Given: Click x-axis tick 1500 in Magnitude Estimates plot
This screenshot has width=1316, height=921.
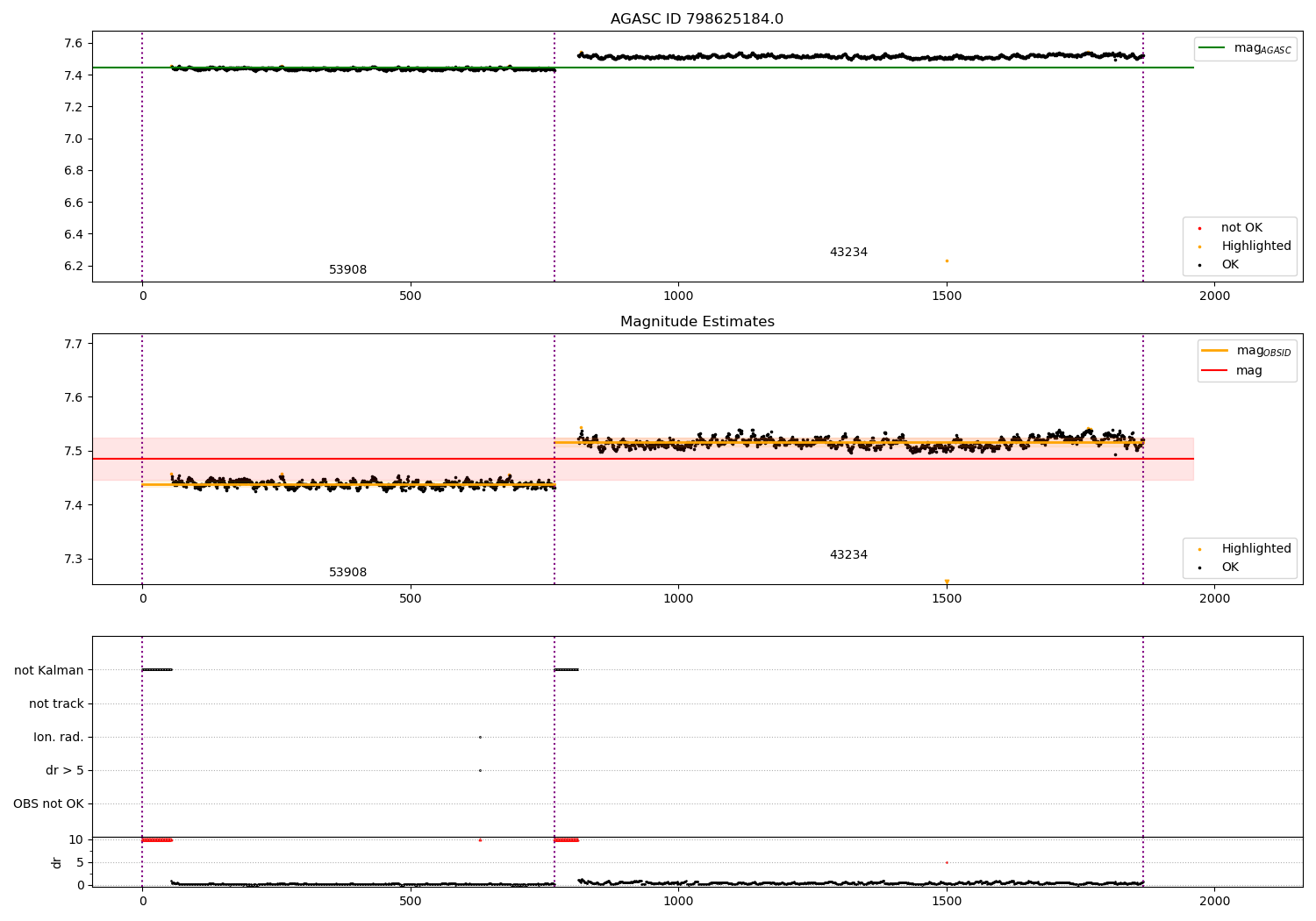Looking at the screenshot, I should point(947,599).
